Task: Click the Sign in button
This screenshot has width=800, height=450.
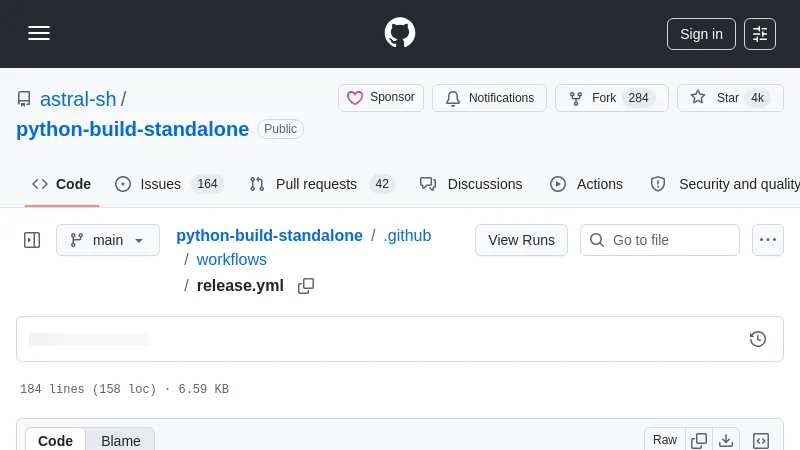Action: click(701, 33)
